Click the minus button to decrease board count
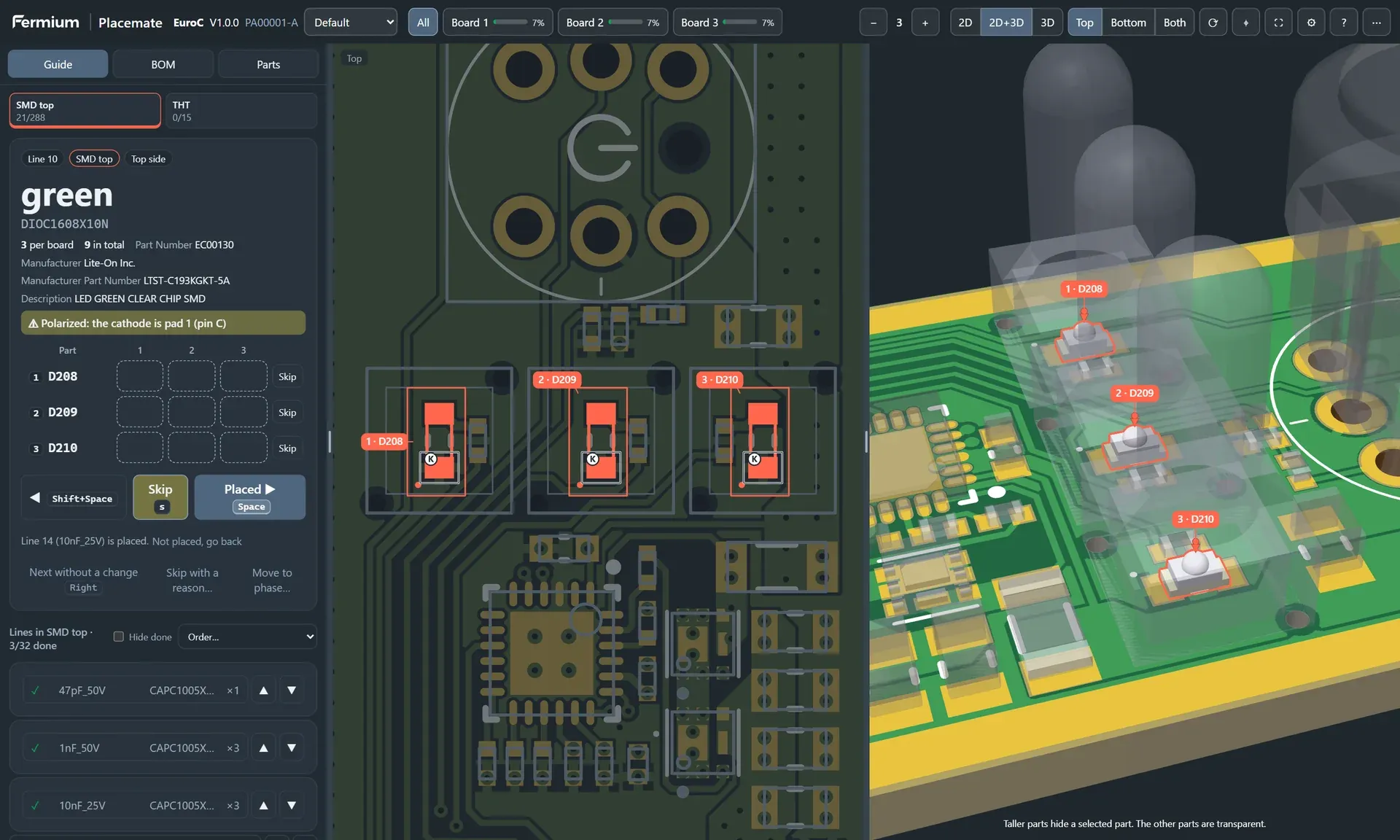 tap(873, 23)
